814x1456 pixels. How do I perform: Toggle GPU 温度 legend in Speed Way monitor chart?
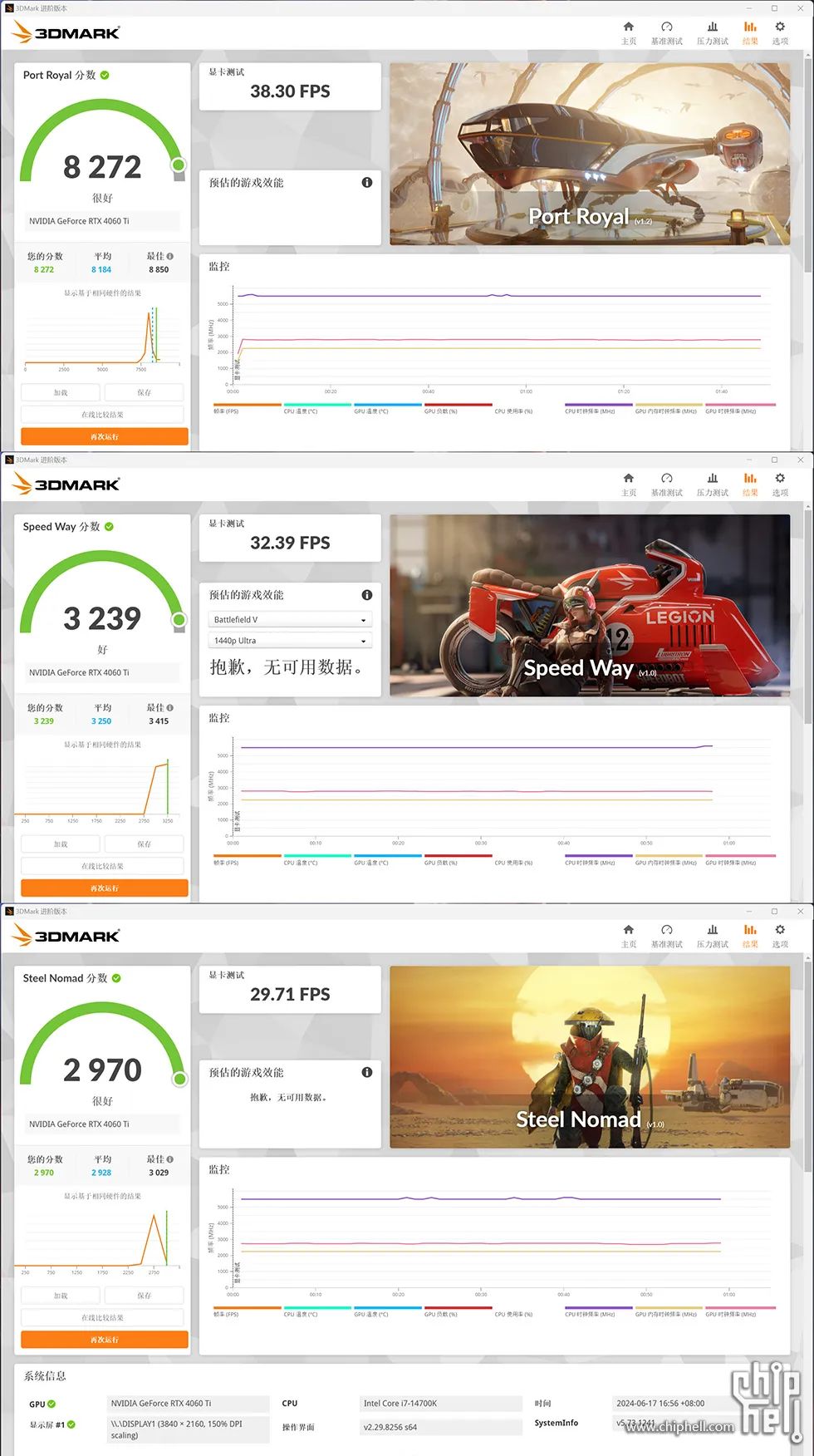pos(388,859)
